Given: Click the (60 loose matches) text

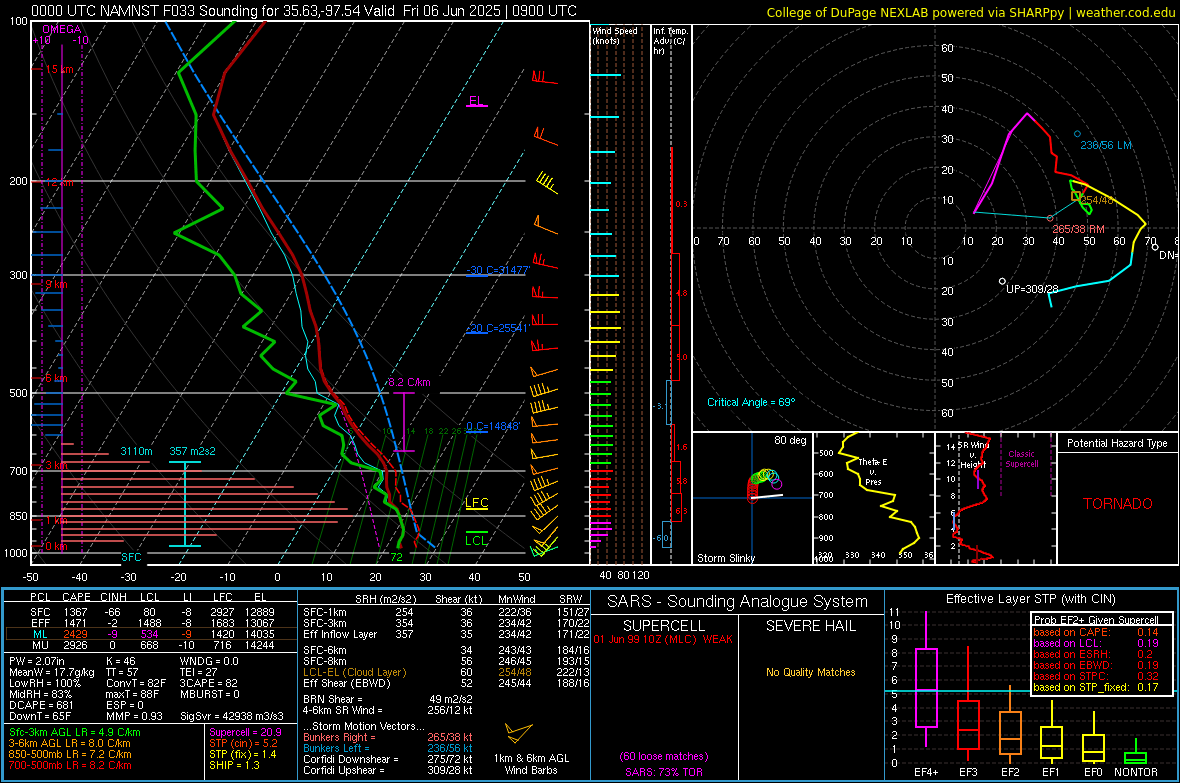Looking at the screenshot, I should [x=664, y=757].
